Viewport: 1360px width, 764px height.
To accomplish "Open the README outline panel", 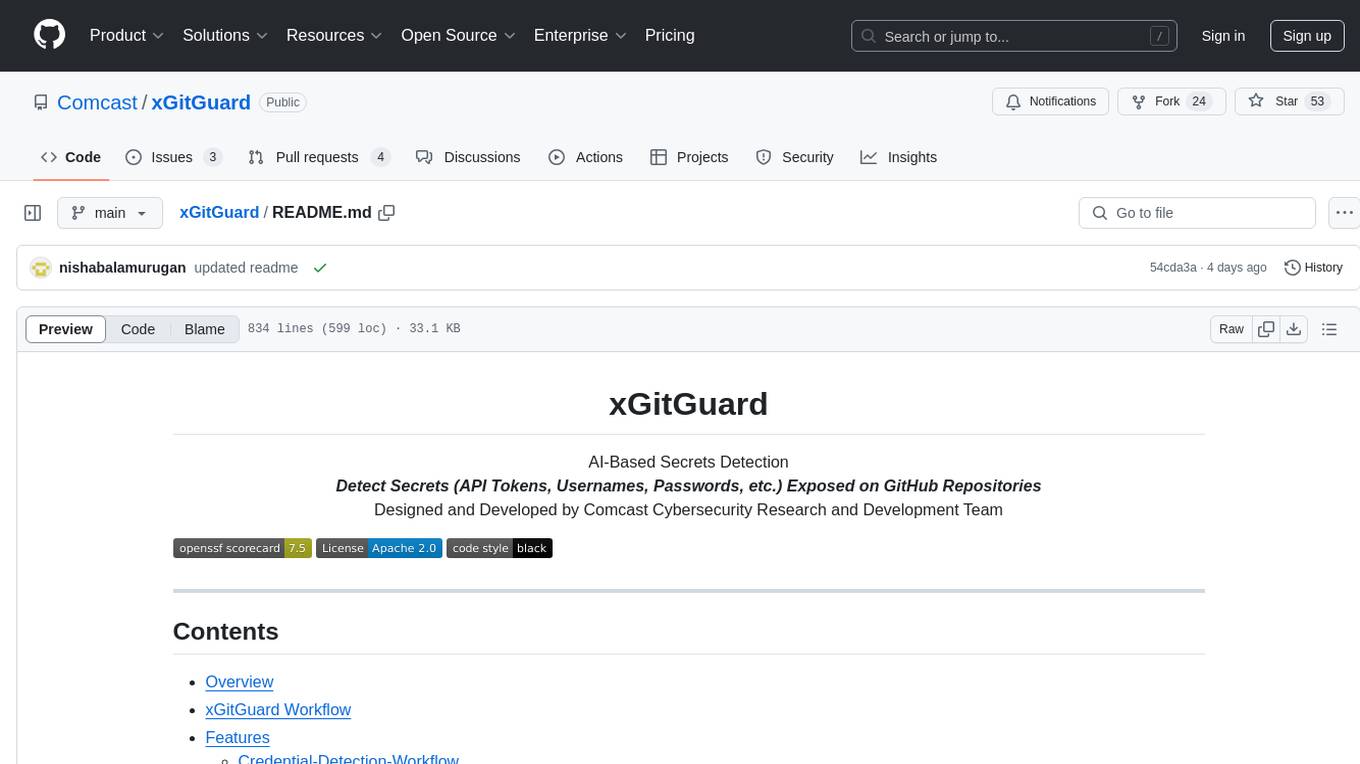I will (x=1329, y=329).
